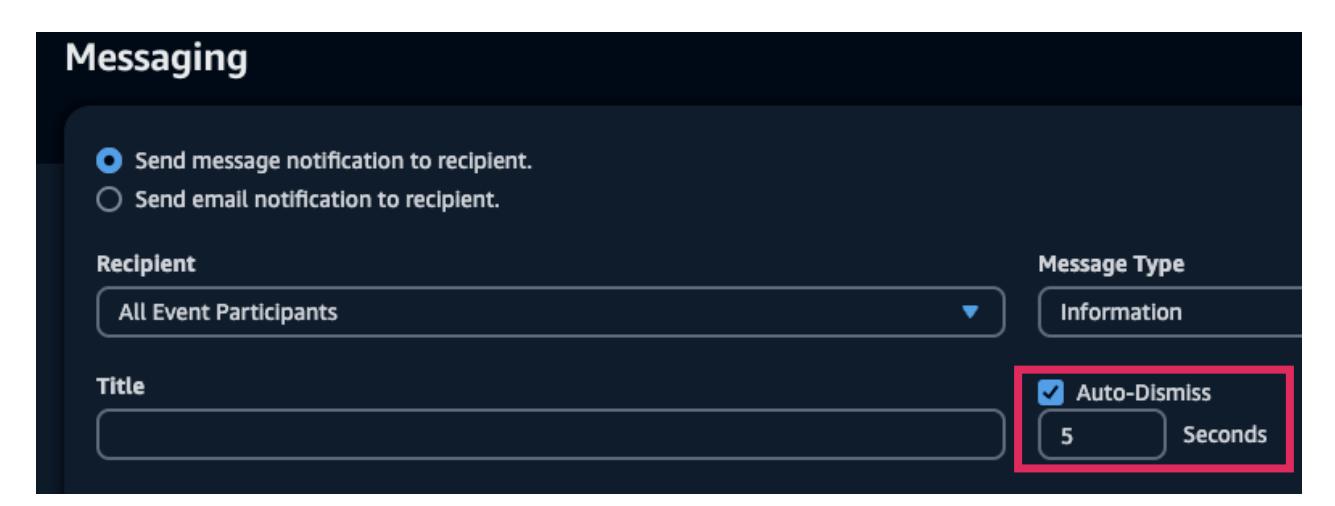Select 'Send email notification to recipient' radio button
Viewport: 1335px width, 506px height.
point(104,200)
